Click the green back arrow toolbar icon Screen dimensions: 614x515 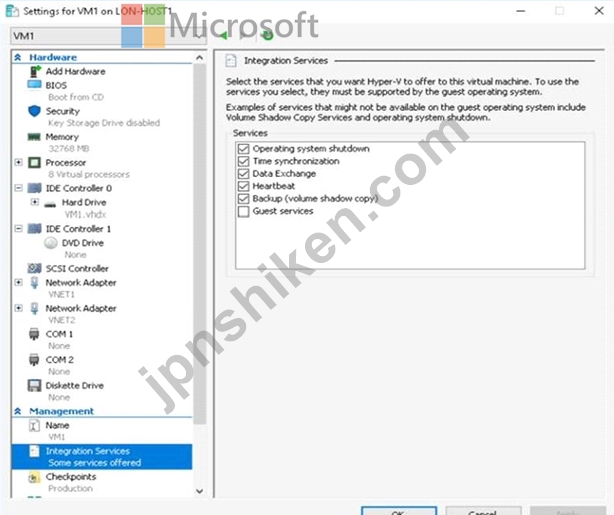pos(223,36)
